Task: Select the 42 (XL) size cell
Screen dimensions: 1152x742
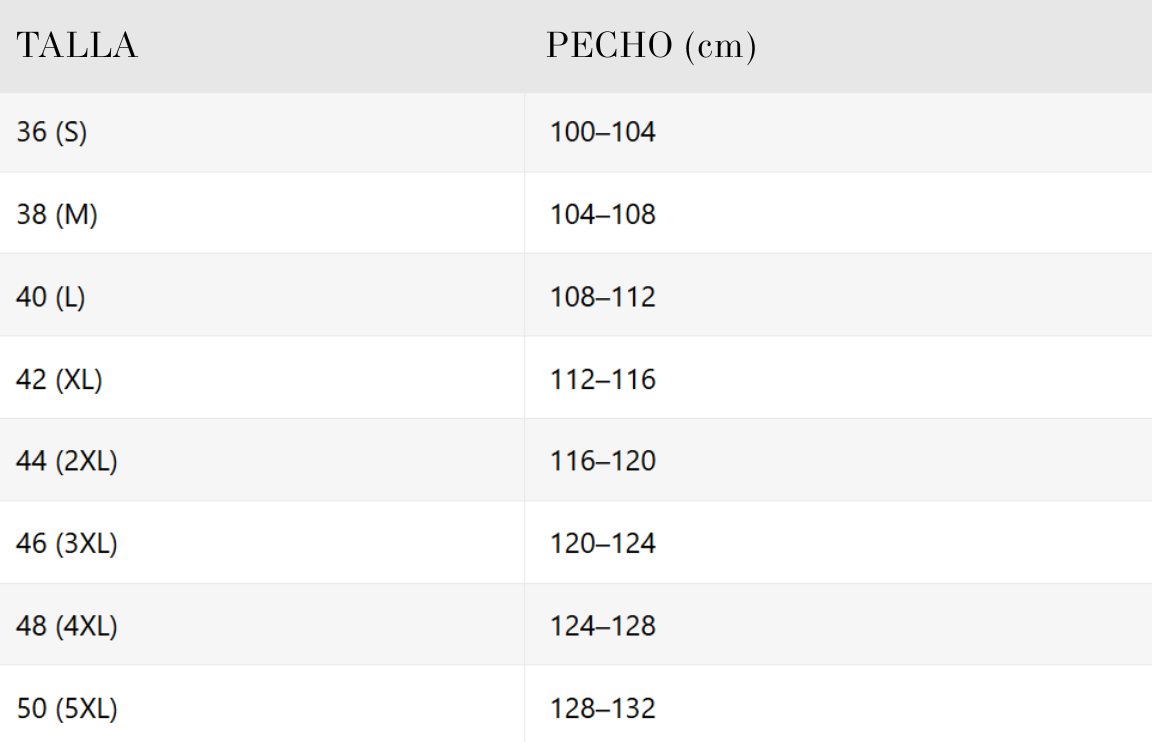Action: click(x=60, y=379)
